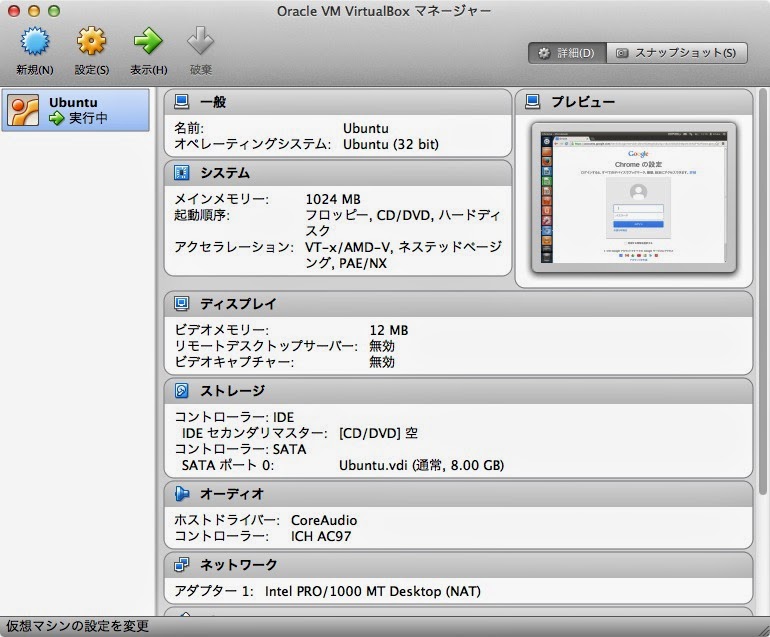
Task: Click the ビデオキャプチャー 無効 value
Action: coord(382,362)
